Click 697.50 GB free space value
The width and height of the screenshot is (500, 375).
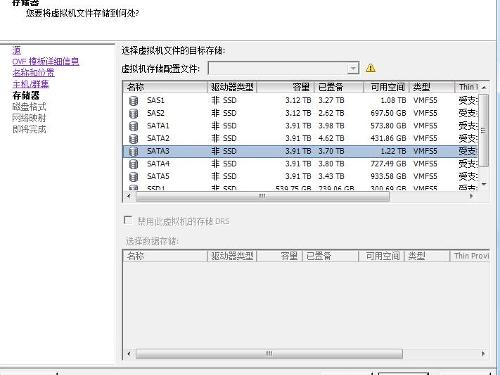(x=388, y=113)
